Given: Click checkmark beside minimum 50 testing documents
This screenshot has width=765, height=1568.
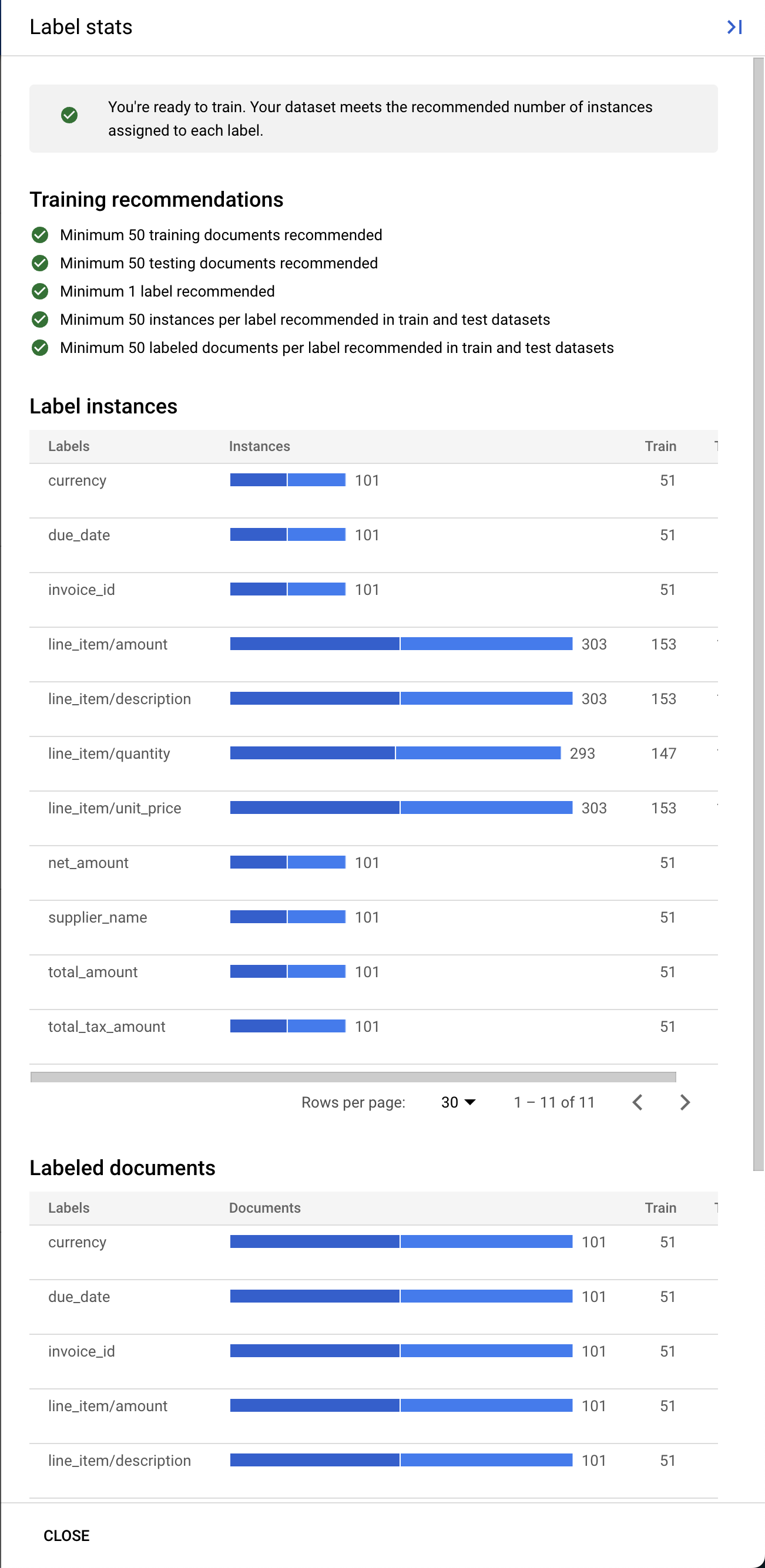Looking at the screenshot, I should tap(40, 263).
